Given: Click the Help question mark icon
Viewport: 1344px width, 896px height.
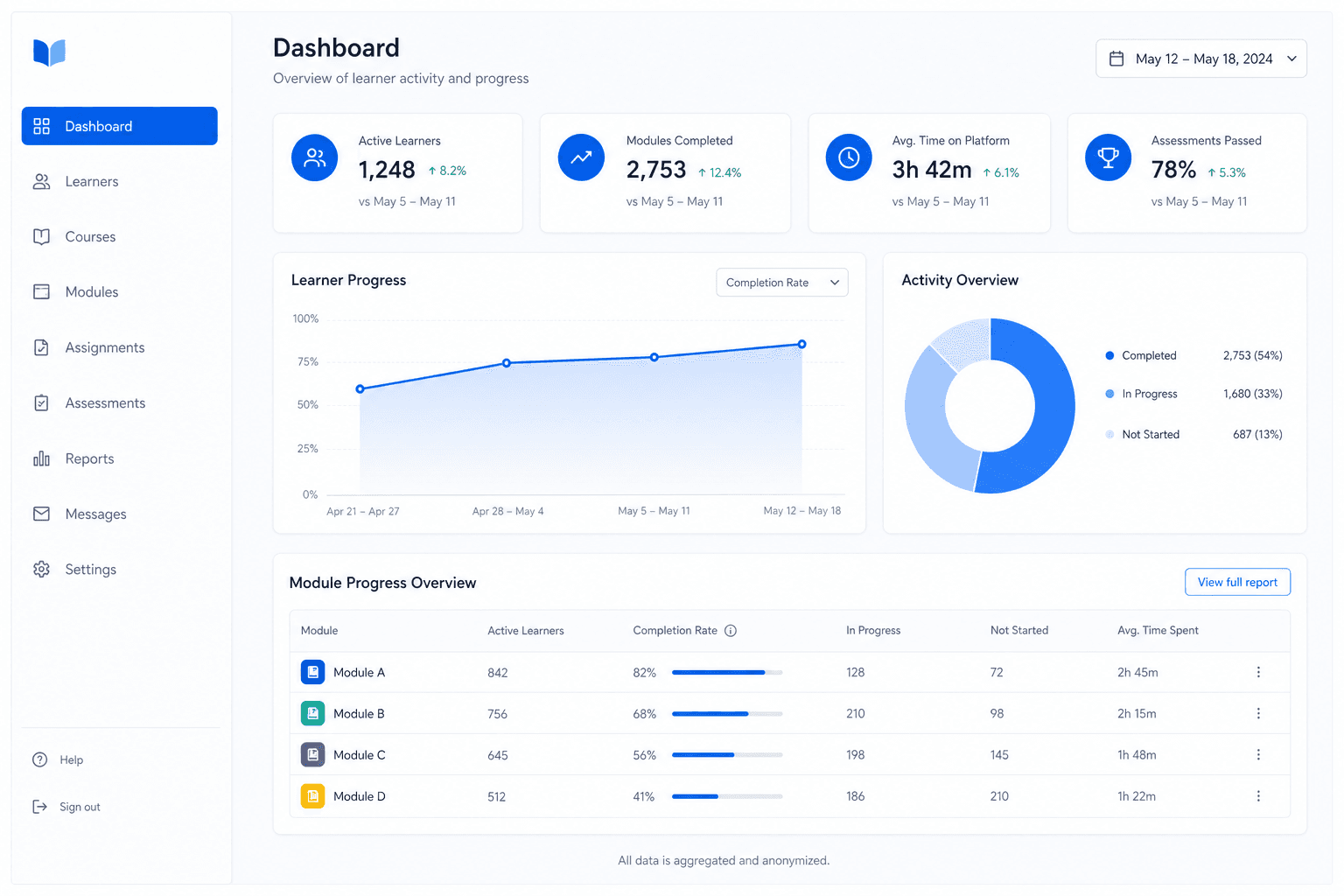Looking at the screenshot, I should (40, 759).
